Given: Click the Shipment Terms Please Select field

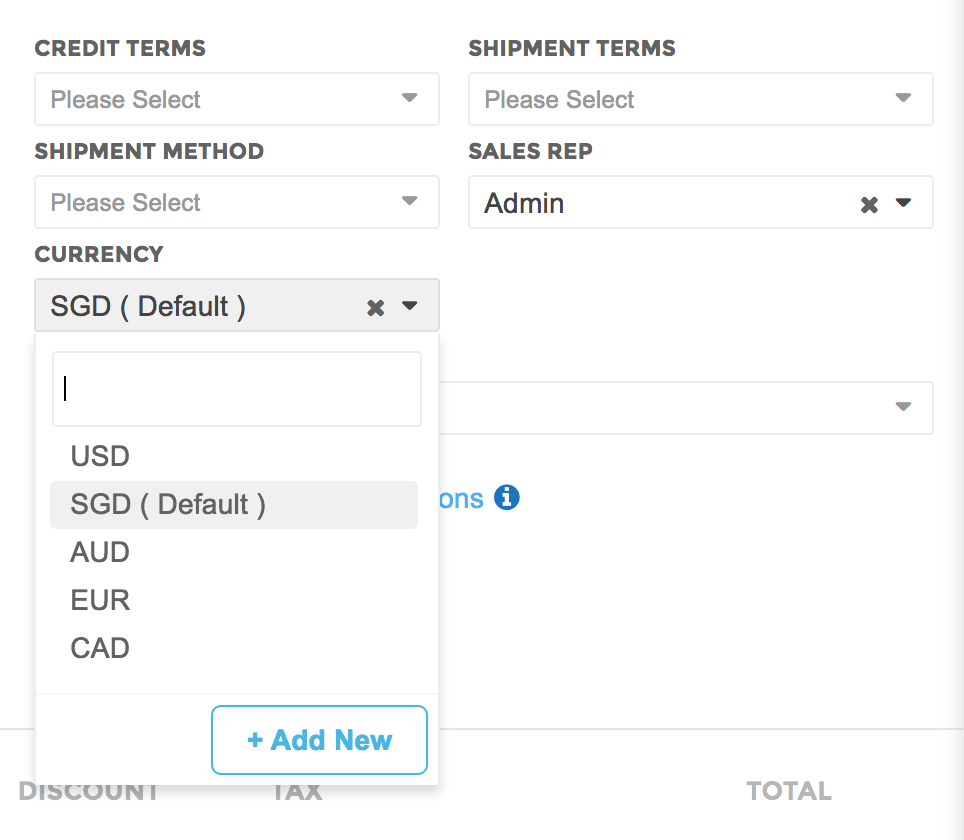Looking at the screenshot, I should coord(701,99).
